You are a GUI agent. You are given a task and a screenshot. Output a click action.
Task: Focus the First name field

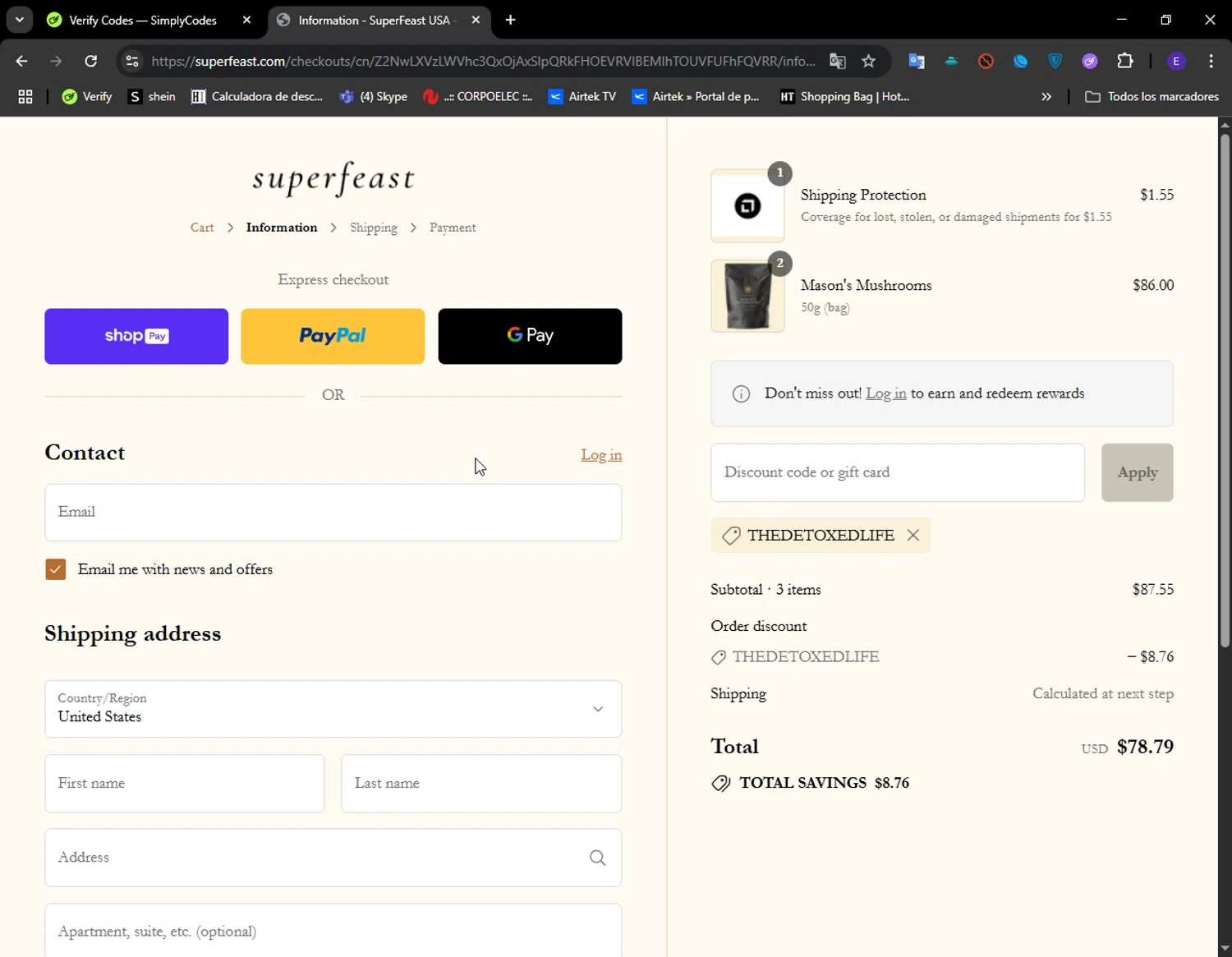coord(184,784)
